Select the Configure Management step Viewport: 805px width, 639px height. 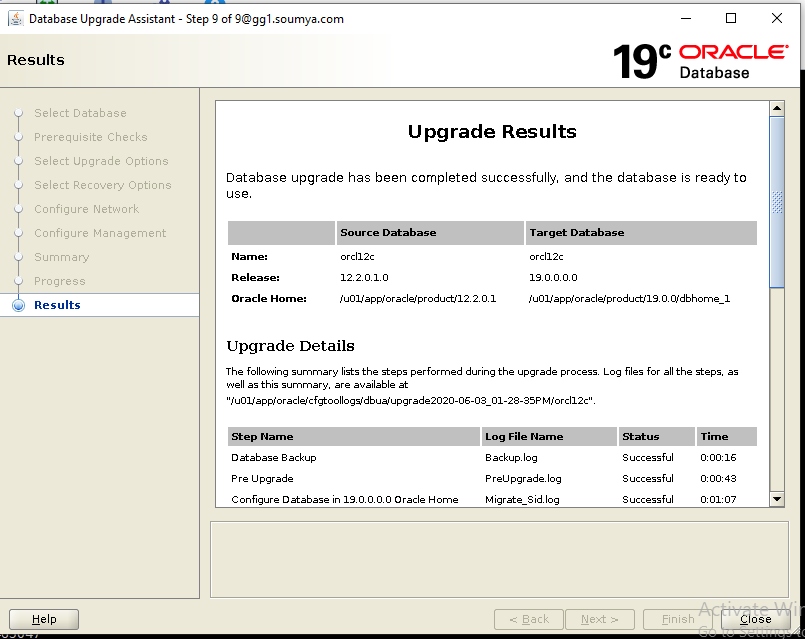pos(100,233)
